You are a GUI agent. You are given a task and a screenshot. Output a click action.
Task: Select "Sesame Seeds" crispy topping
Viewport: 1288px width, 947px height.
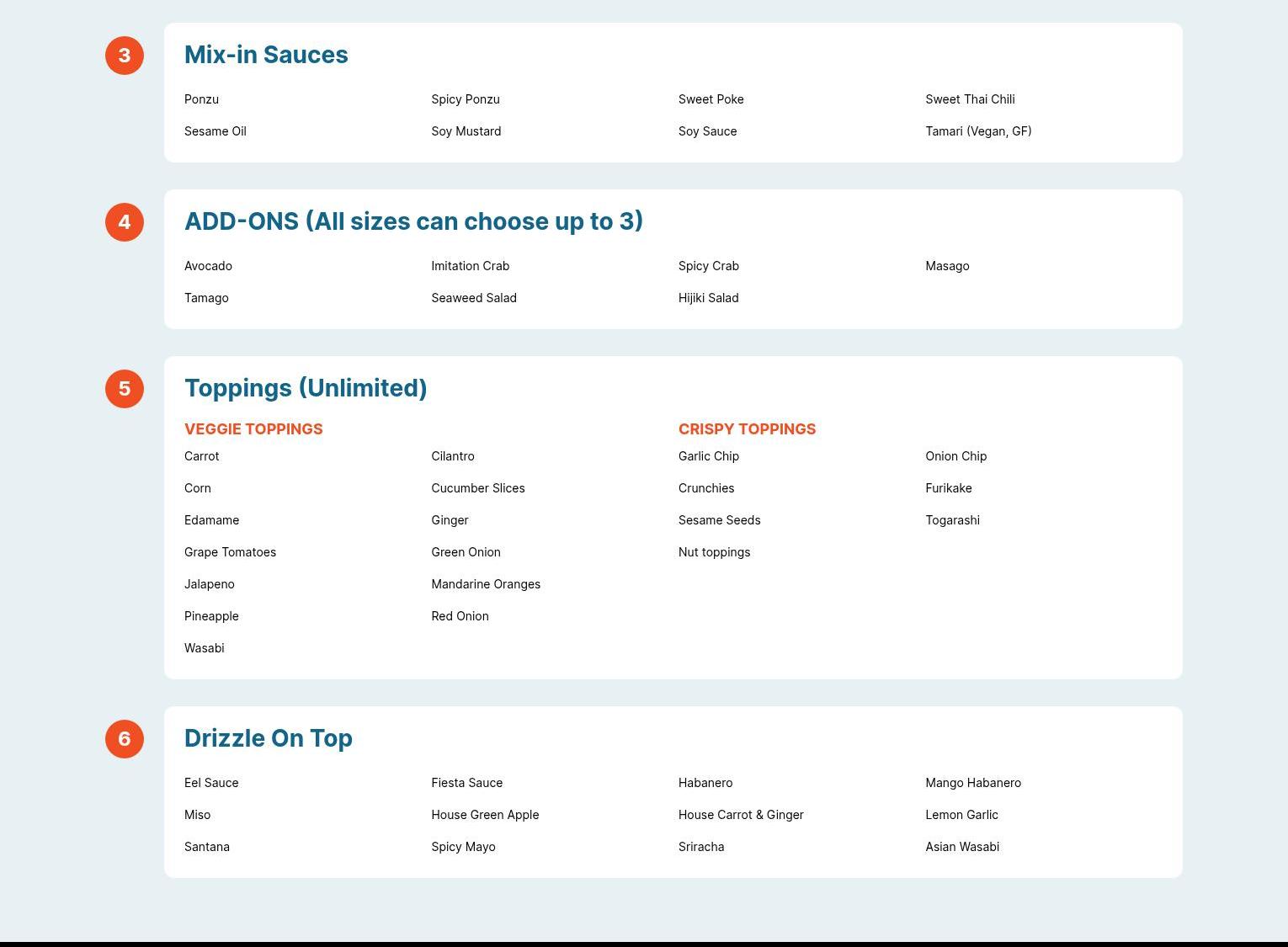[720, 520]
